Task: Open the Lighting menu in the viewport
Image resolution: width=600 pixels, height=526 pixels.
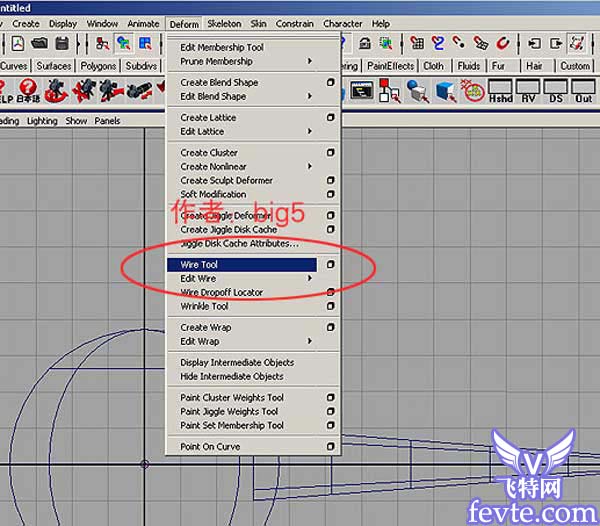Action: (42, 121)
